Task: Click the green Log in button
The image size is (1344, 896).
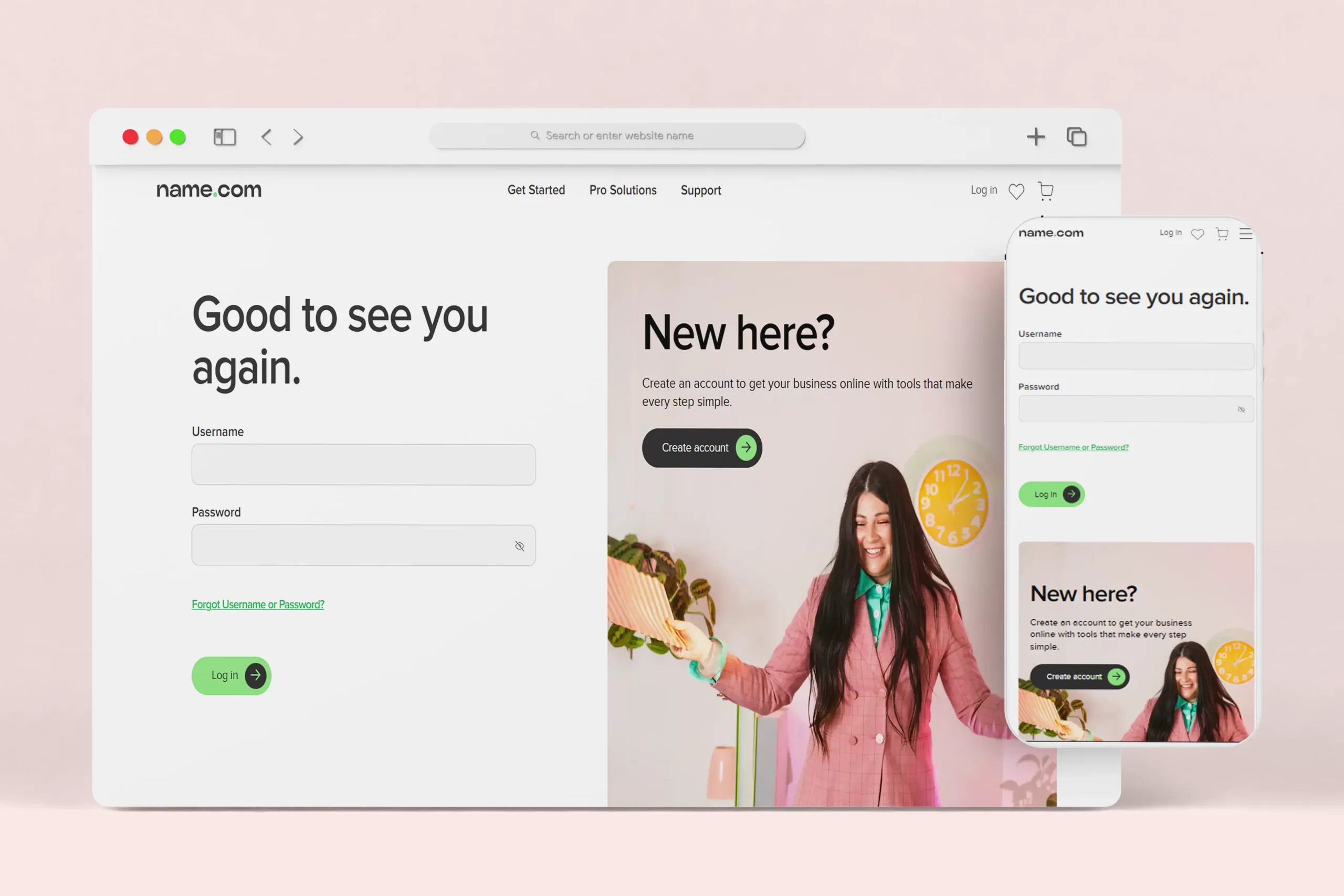Action: click(232, 676)
